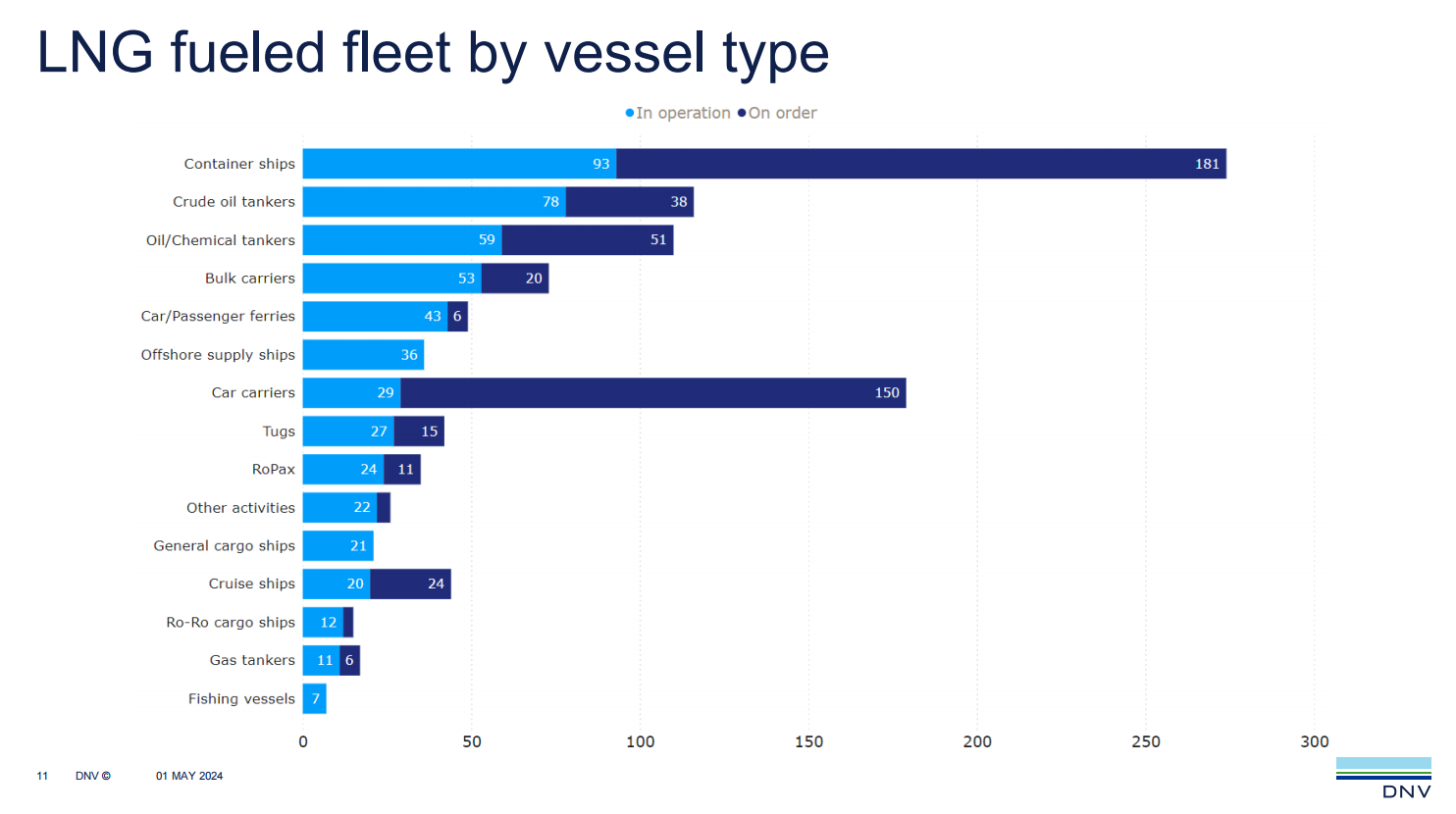Image resolution: width=1456 pixels, height=814 pixels.
Task: Click the Bulk carriers category label
Action: (249, 279)
